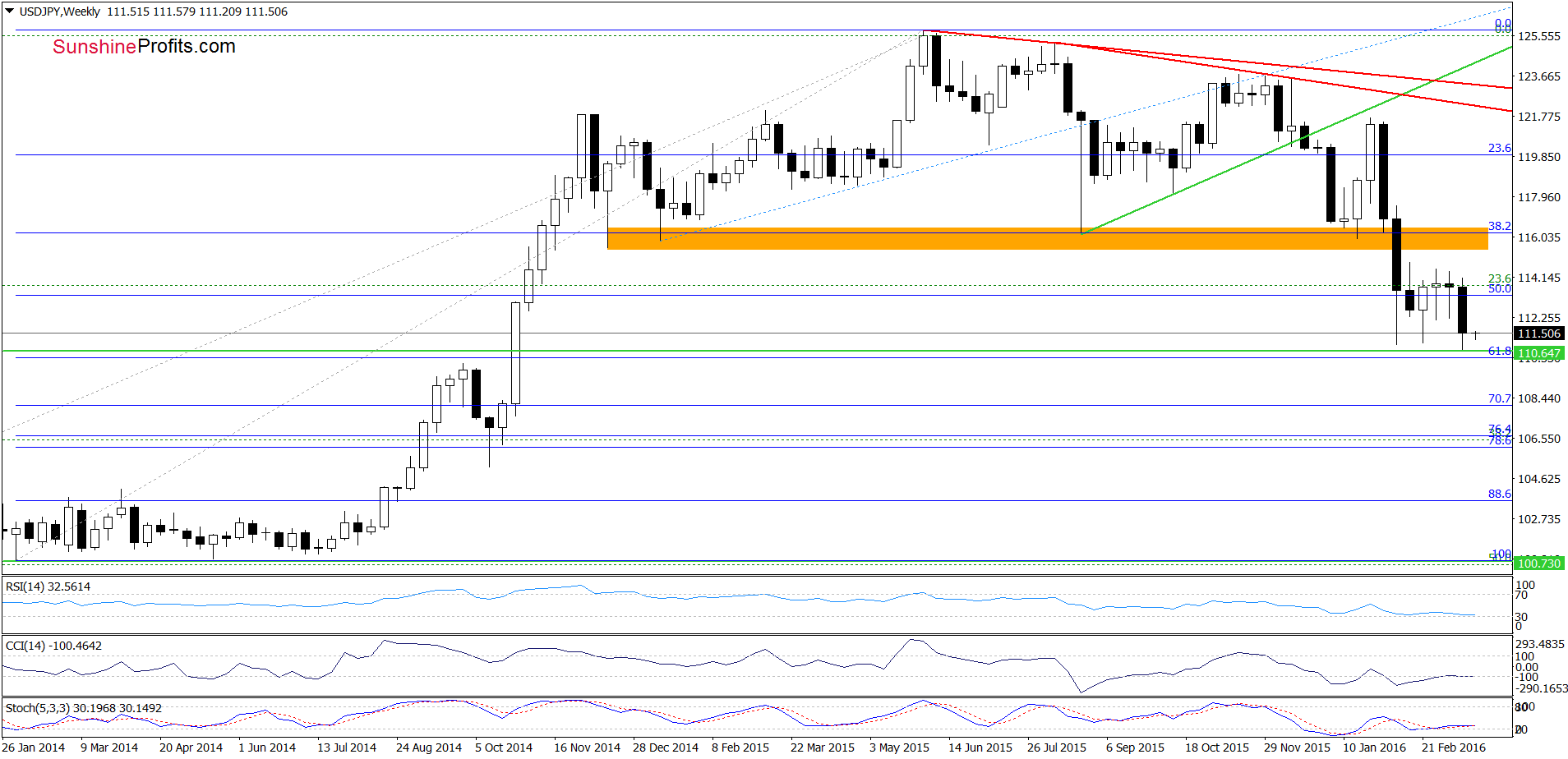Click the 1 Jun 2014 date label
Image resolution: width=1568 pixels, height=759 pixels.
click(x=267, y=747)
